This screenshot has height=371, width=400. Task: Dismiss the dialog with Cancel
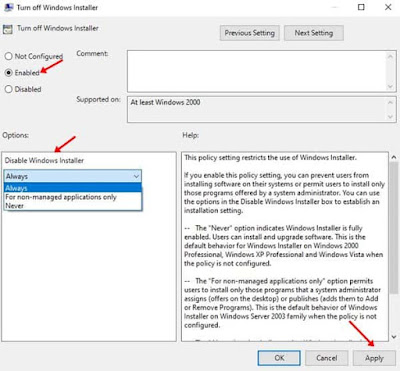click(x=326, y=358)
